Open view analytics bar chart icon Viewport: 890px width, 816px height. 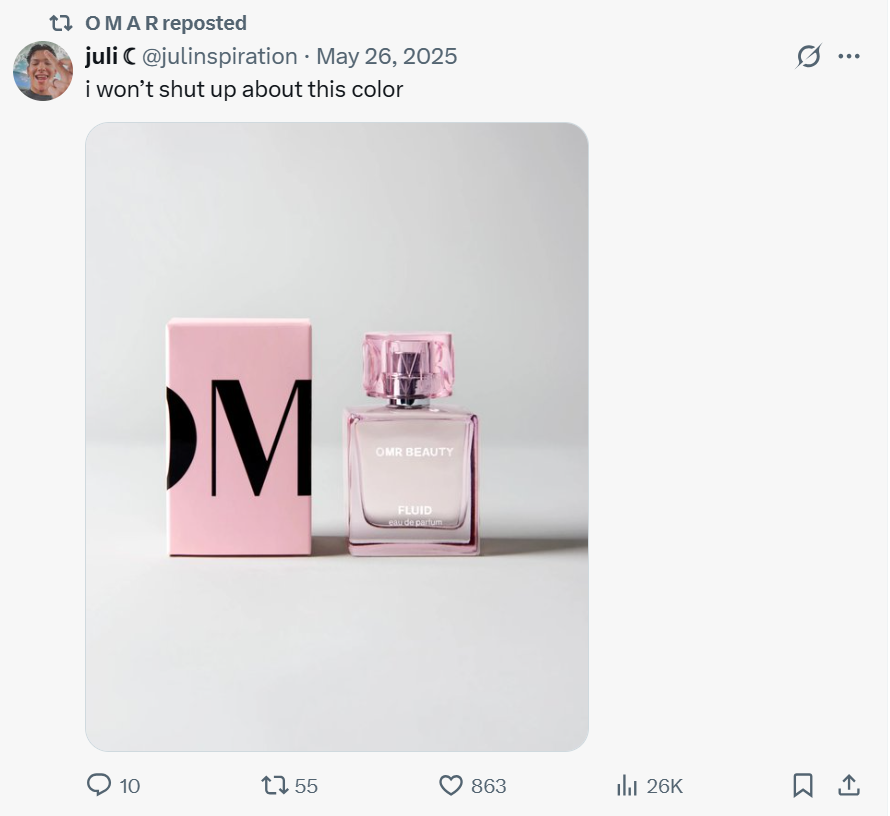click(x=627, y=786)
